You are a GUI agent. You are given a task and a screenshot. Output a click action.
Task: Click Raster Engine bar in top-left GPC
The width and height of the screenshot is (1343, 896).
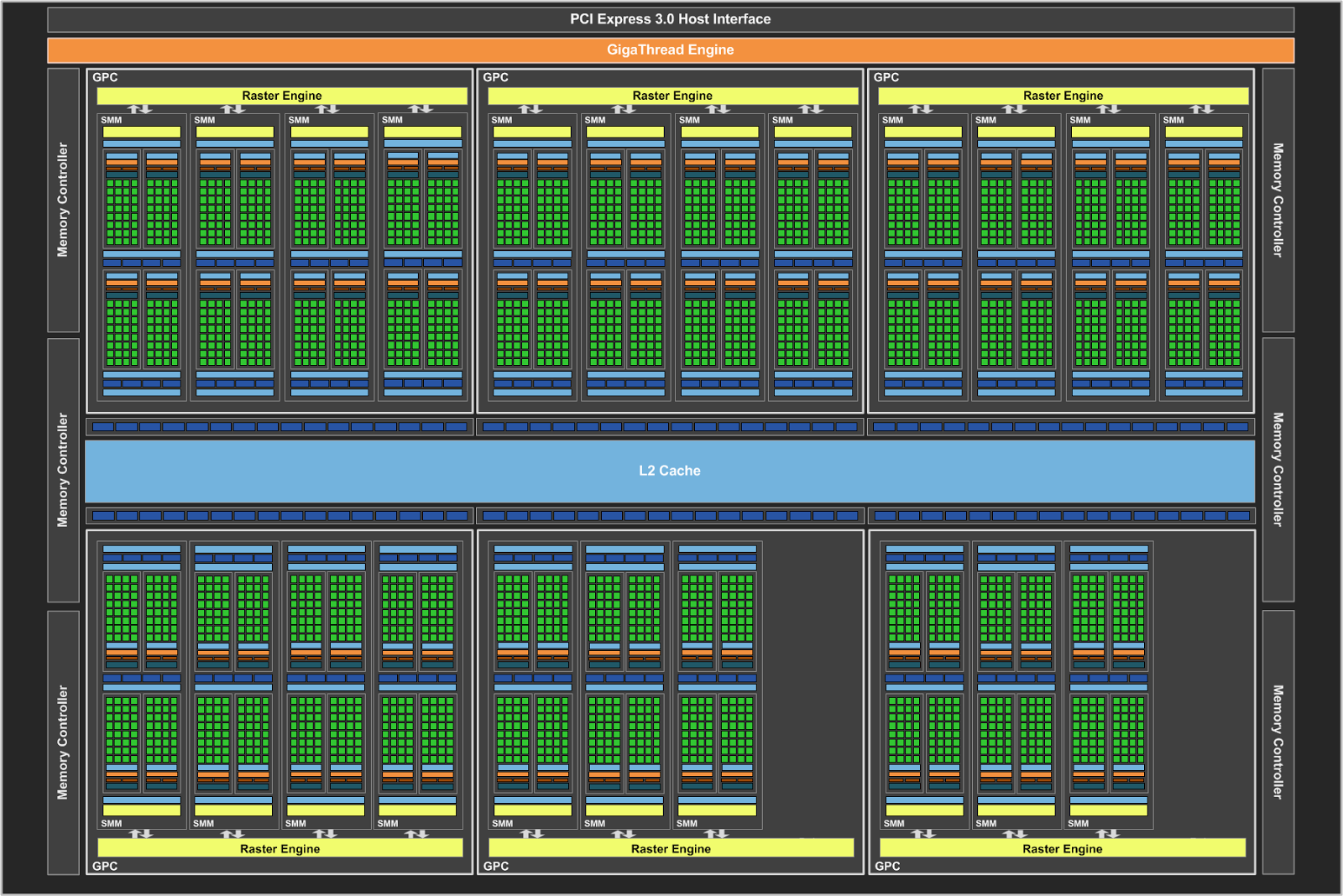pyautogui.click(x=282, y=96)
